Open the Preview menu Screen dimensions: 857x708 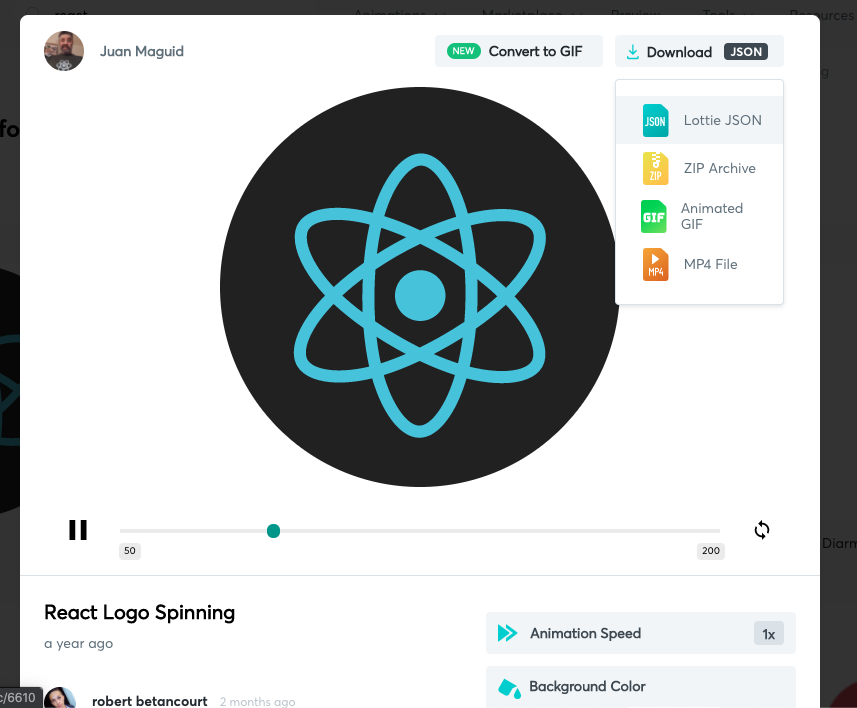click(x=634, y=15)
